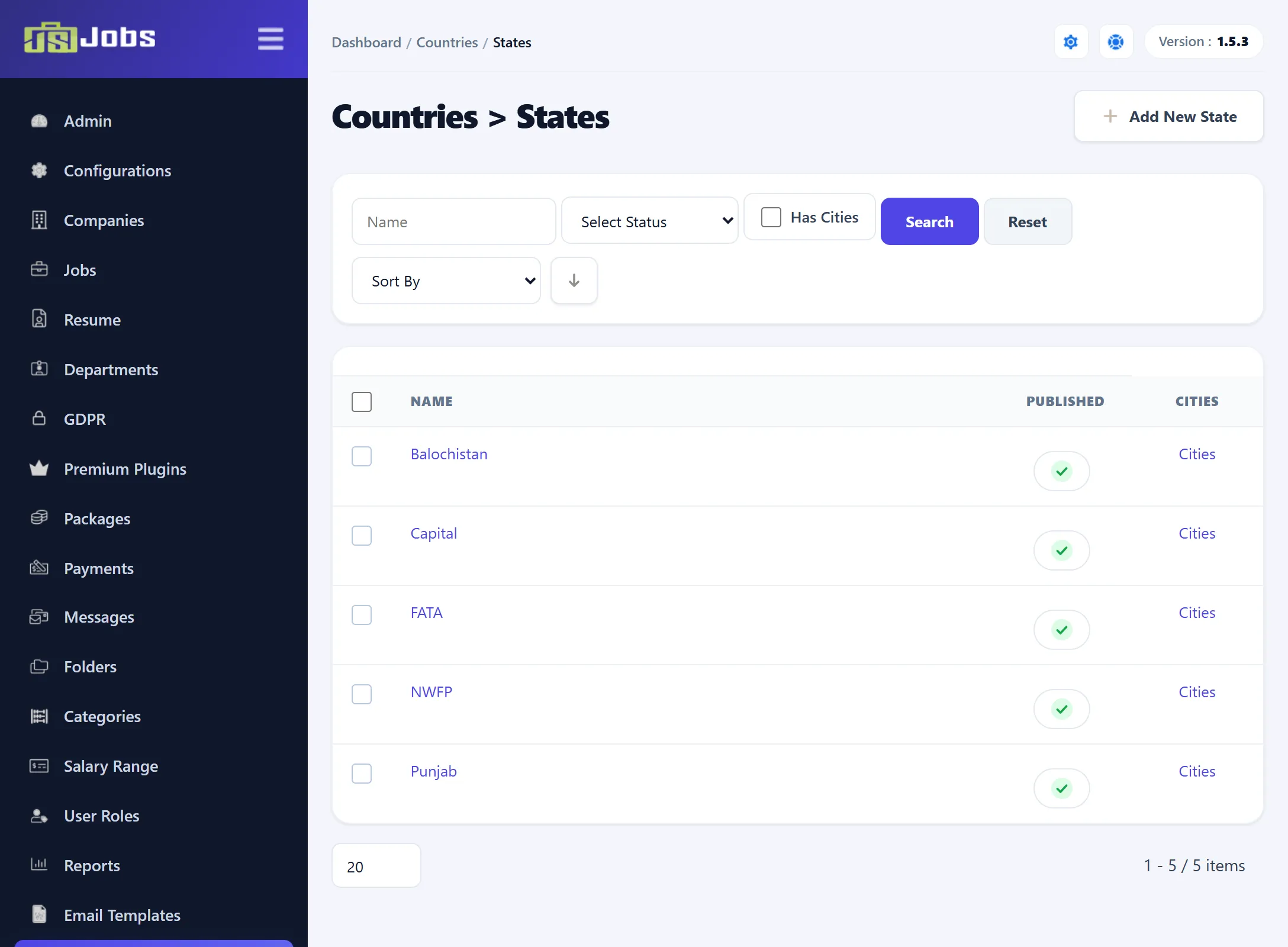Click the Reset button
This screenshot has height=947, width=1288.
click(1028, 221)
